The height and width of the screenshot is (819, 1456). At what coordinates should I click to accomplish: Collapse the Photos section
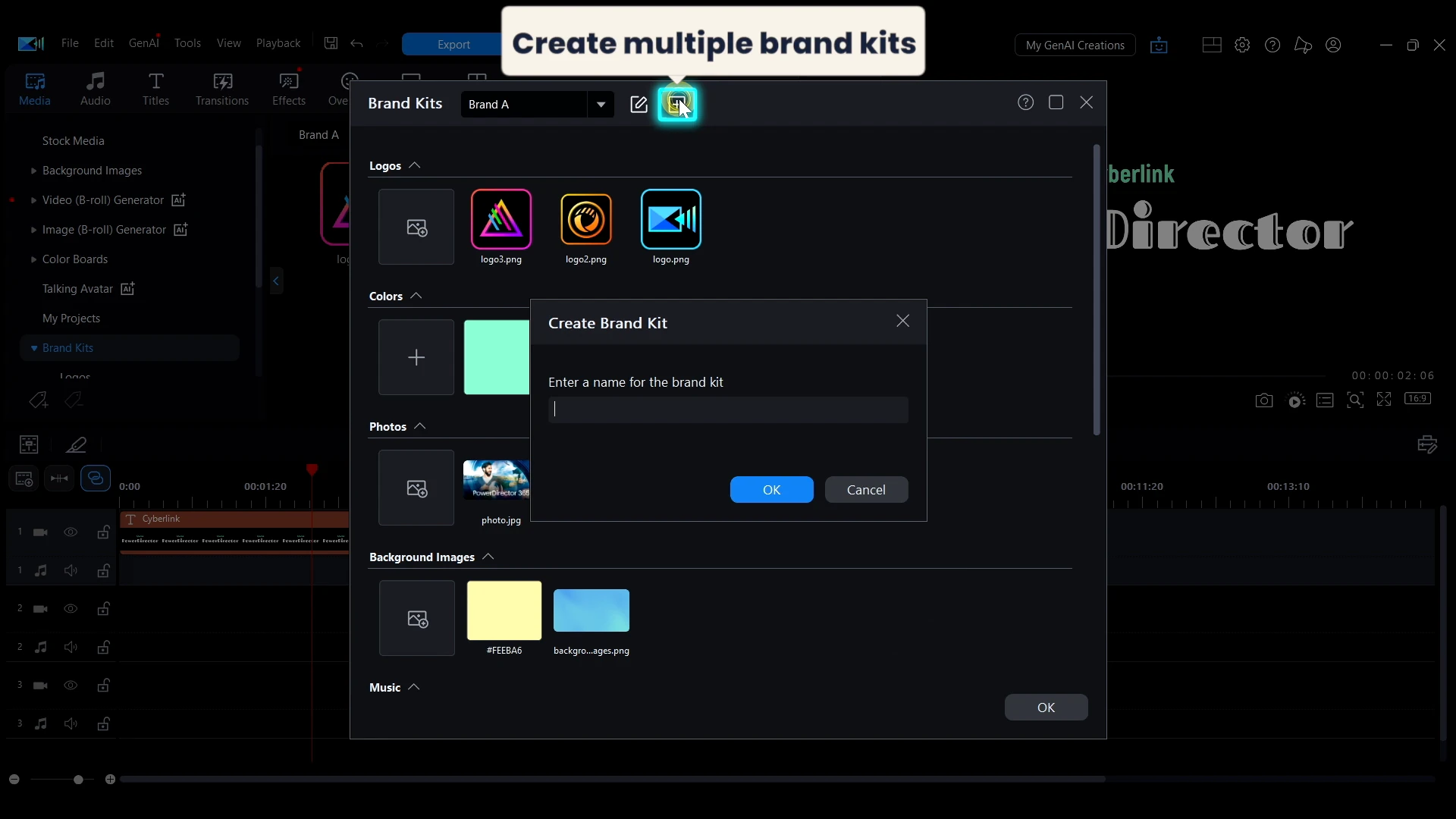tap(420, 426)
